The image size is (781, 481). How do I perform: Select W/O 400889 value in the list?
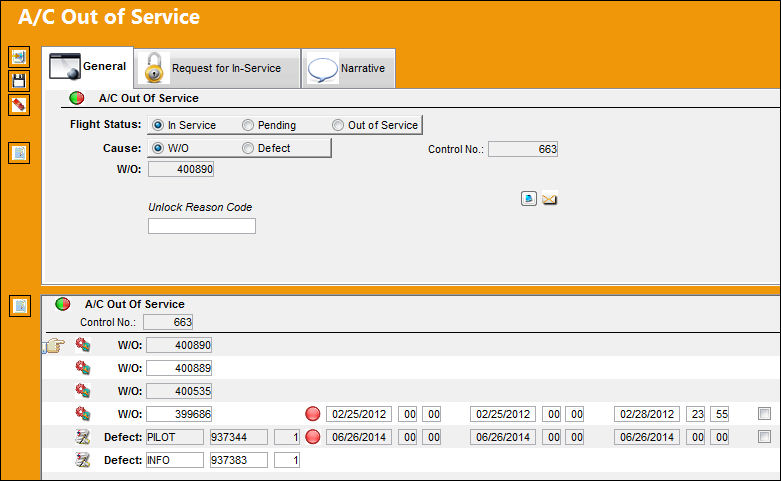(179, 368)
